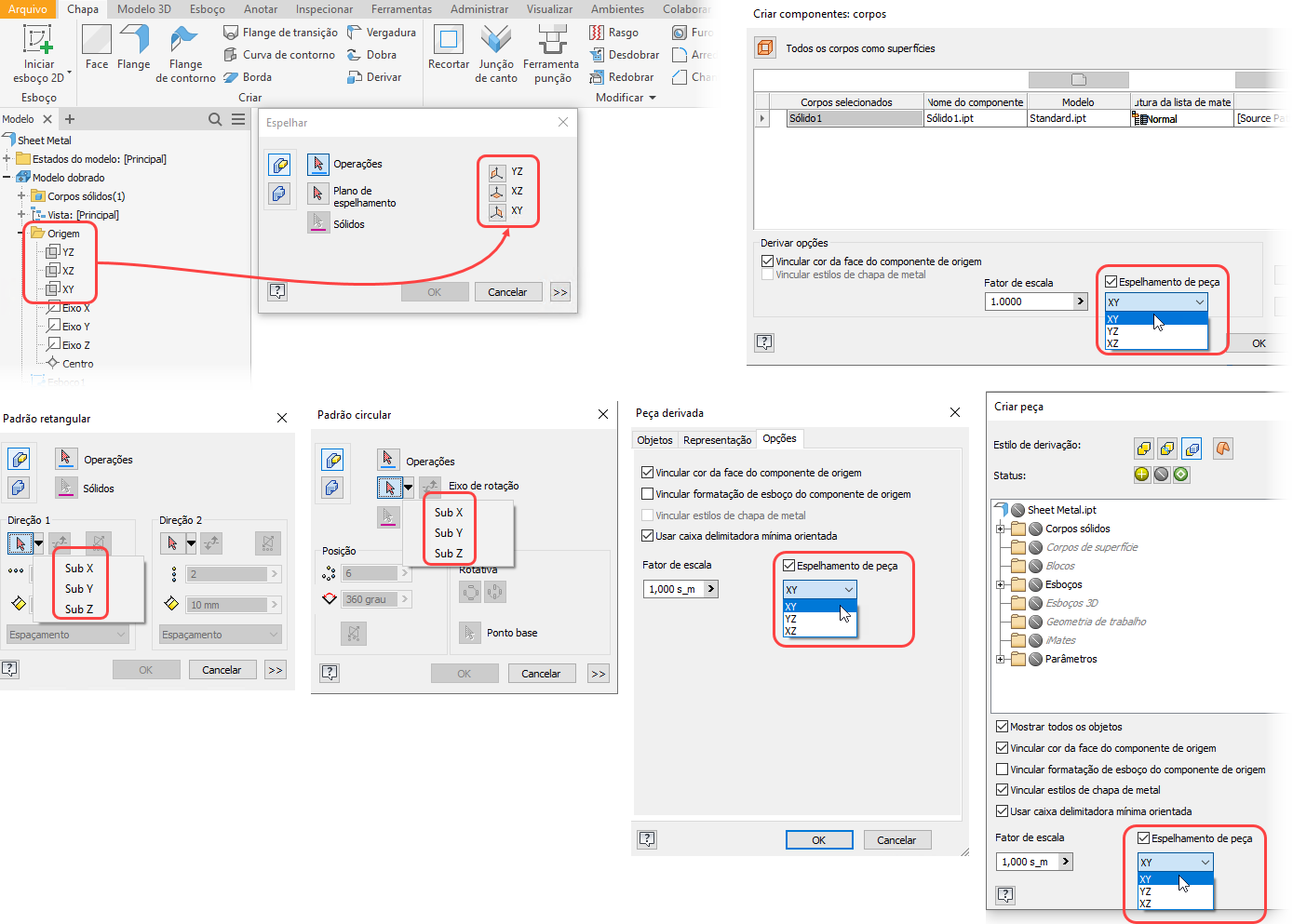Expand Corpos sólidos(1) in Modelo browser
This screenshot has height=924, width=1293.
(x=21, y=196)
